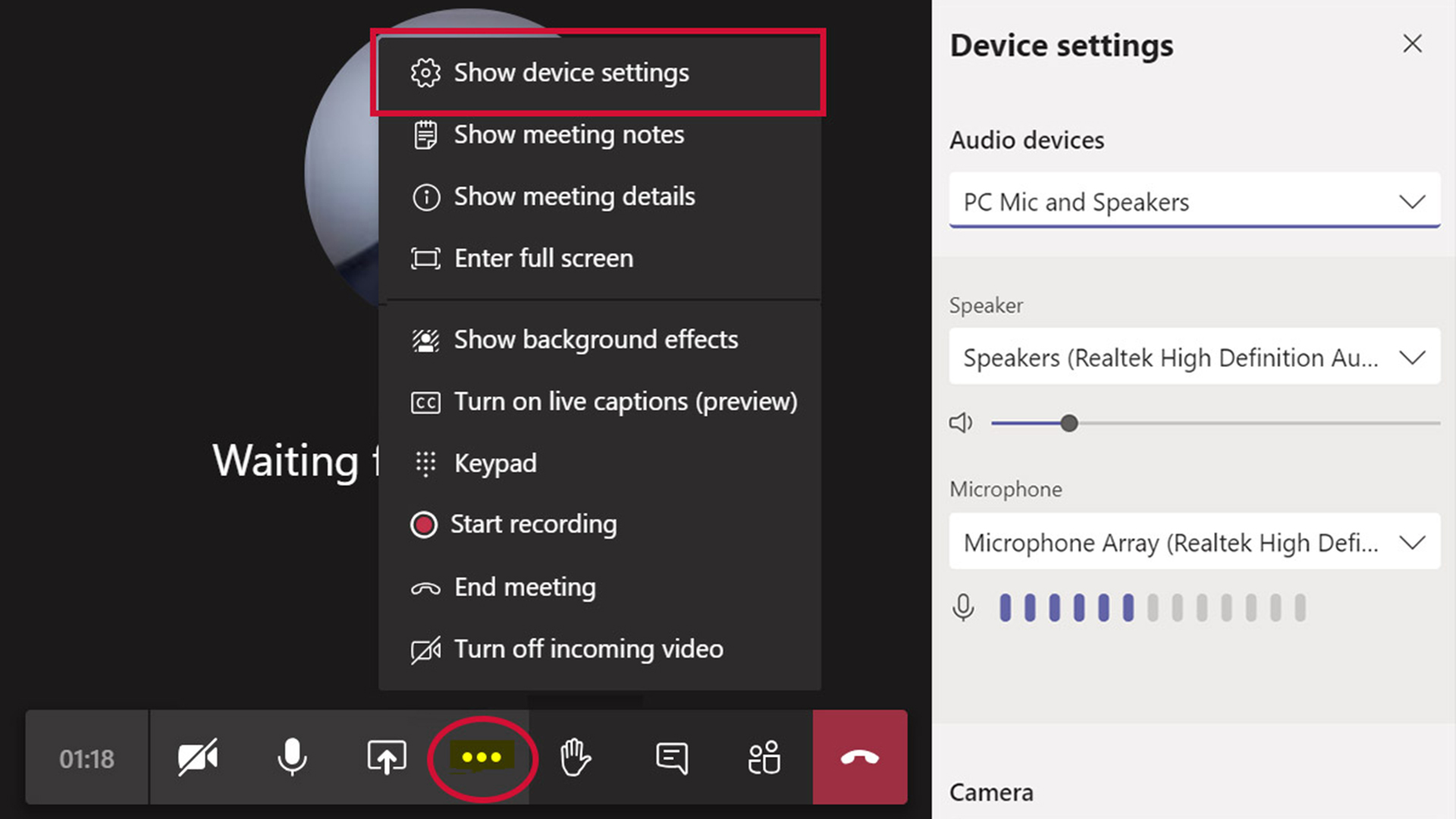Click the screen share icon
1456x819 pixels.
pos(386,757)
